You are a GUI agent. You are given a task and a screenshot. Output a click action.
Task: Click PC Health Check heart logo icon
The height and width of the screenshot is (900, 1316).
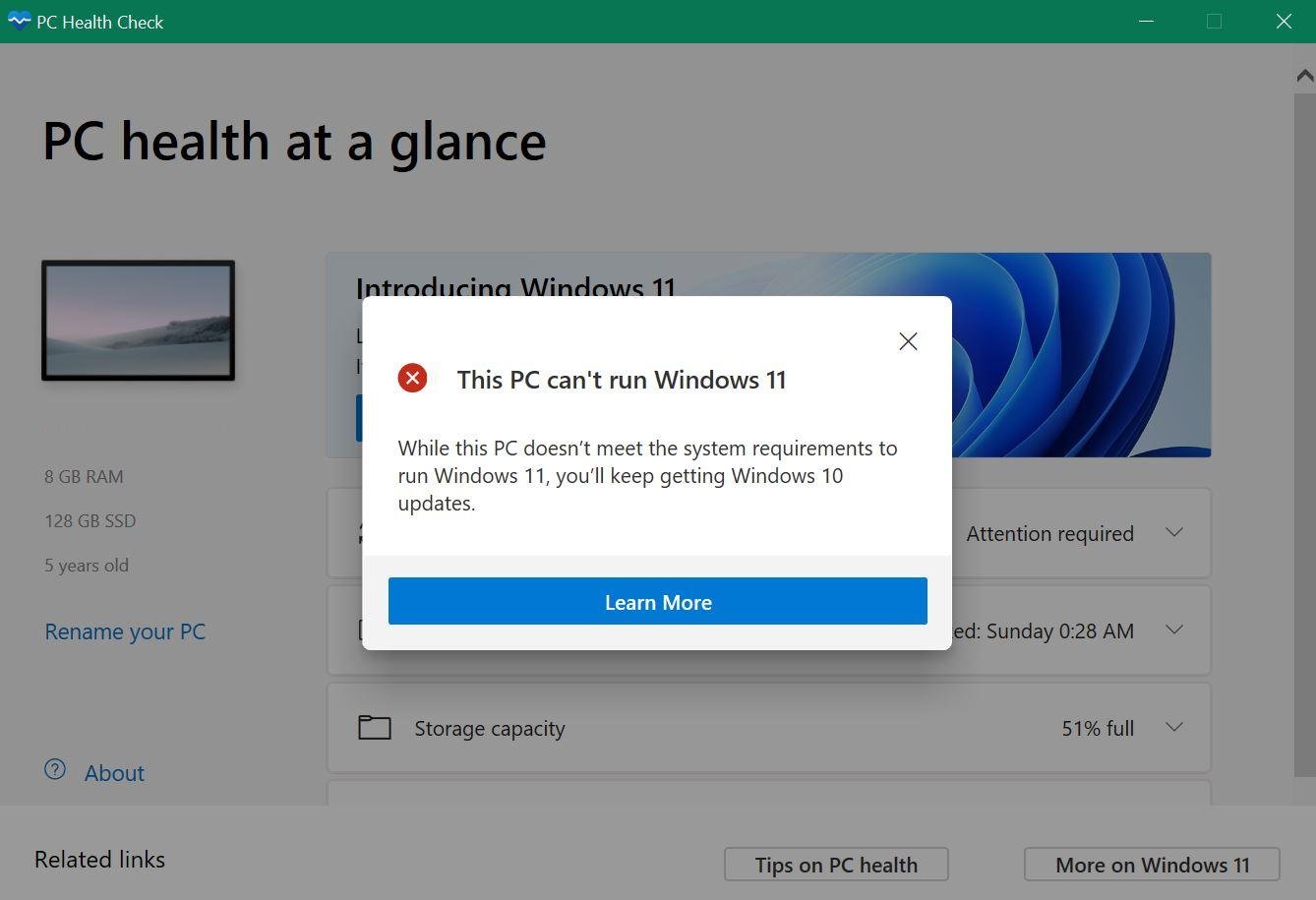(x=19, y=21)
